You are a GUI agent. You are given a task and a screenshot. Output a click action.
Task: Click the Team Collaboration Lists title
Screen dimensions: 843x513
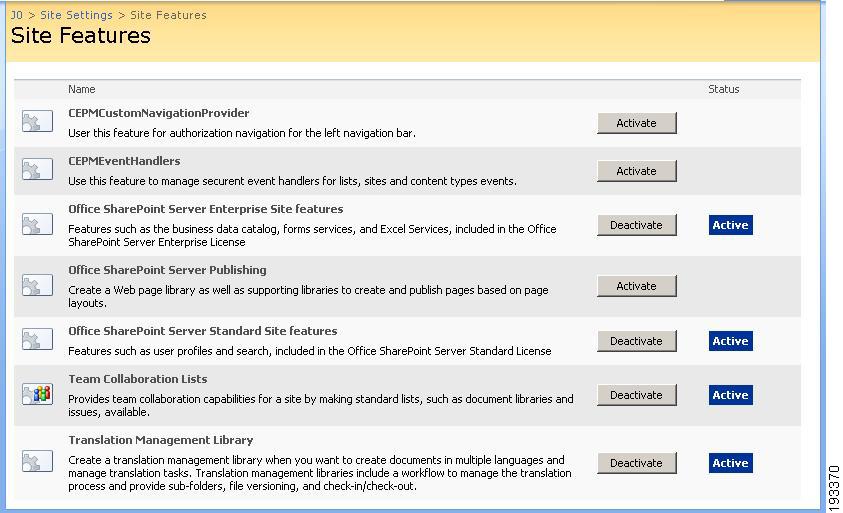[x=138, y=379]
